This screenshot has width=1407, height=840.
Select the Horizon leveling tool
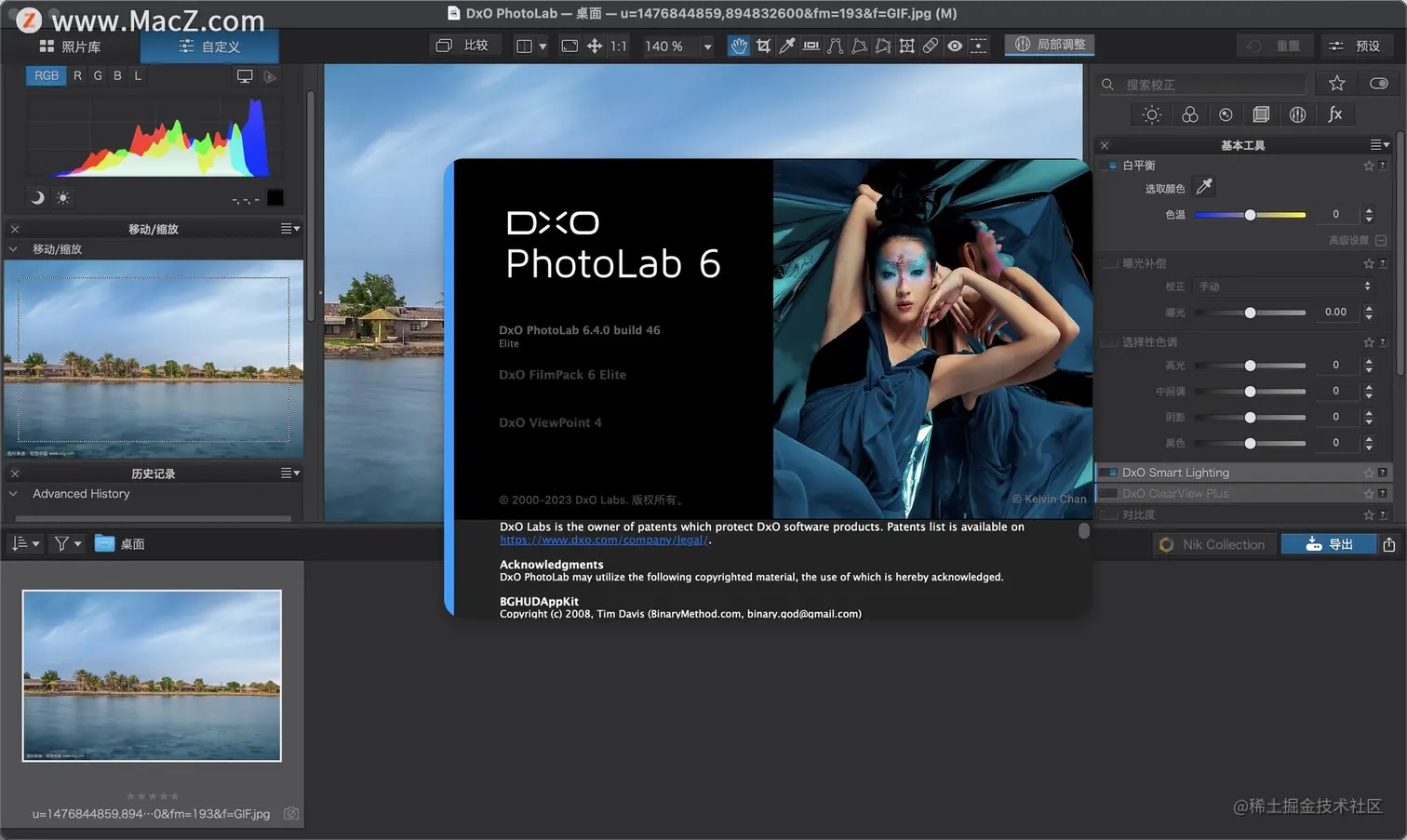pos(811,46)
